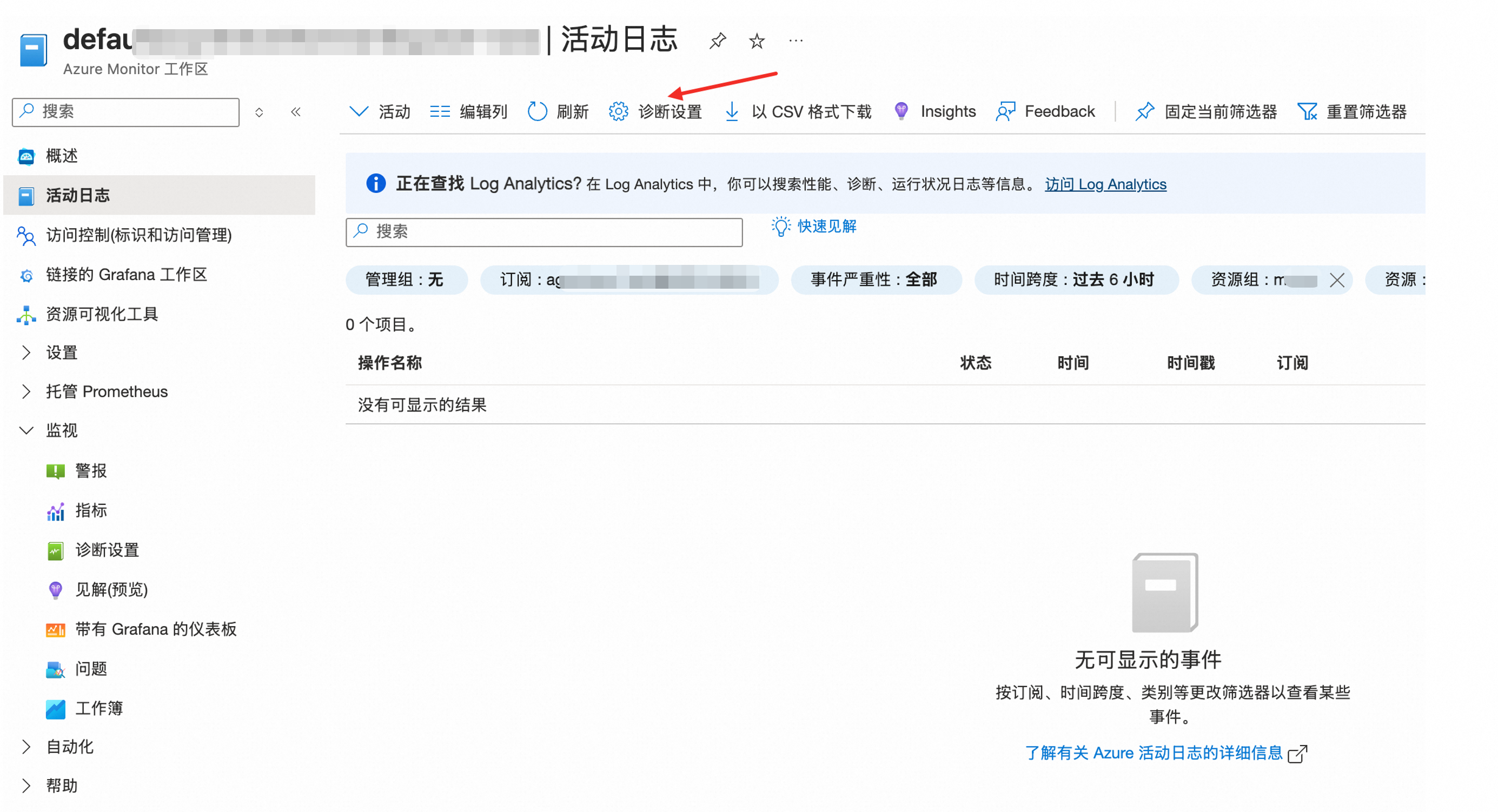Expand the 设置 section

tap(26, 352)
